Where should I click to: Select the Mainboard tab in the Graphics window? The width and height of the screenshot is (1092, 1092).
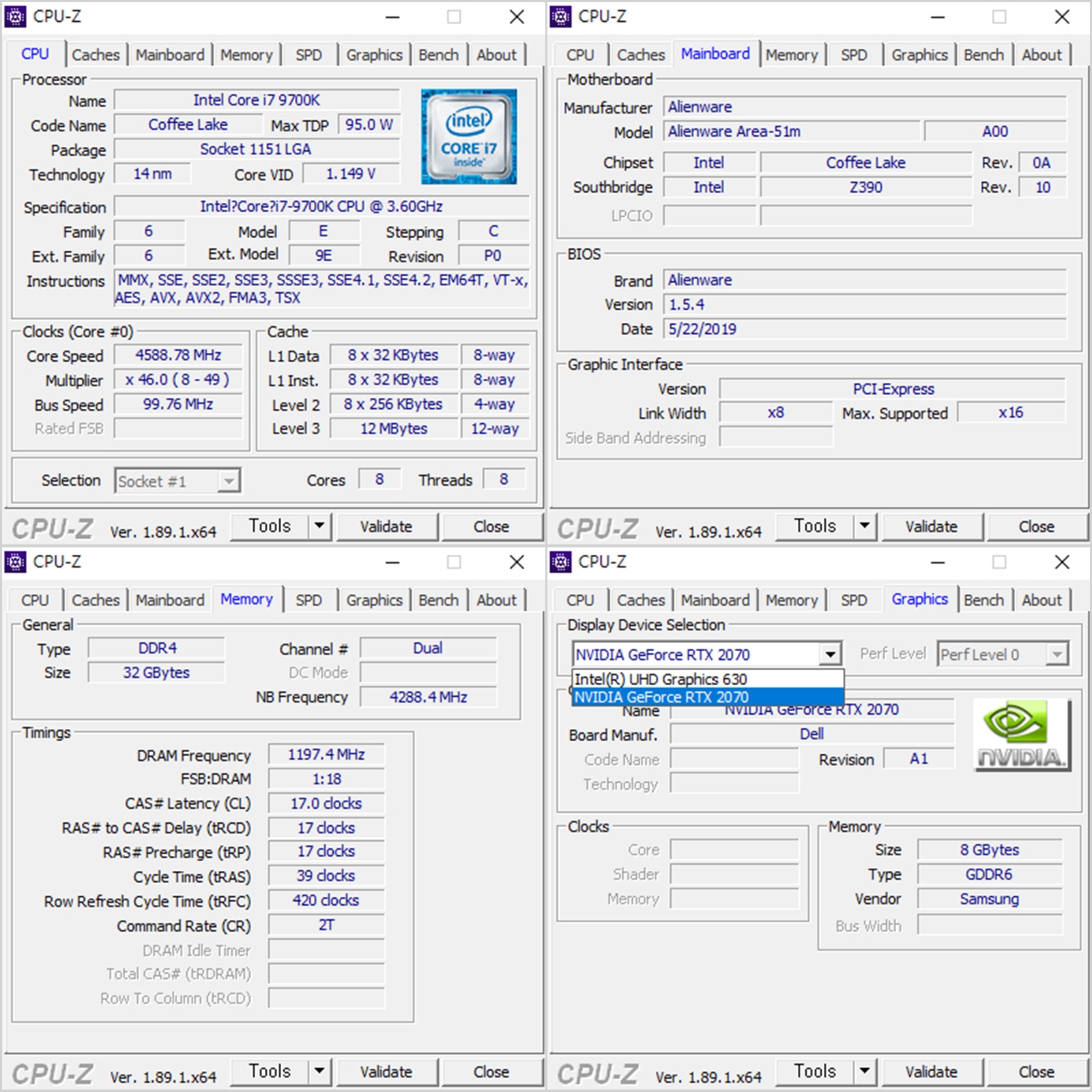click(x=715, y=600)
